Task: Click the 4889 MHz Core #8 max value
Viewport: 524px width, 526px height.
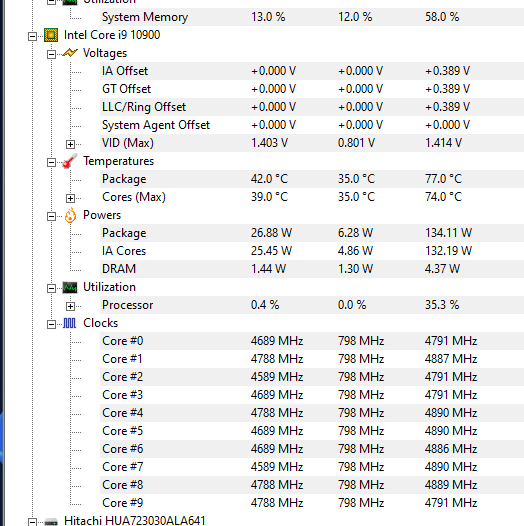Action: tap(451, 485)
